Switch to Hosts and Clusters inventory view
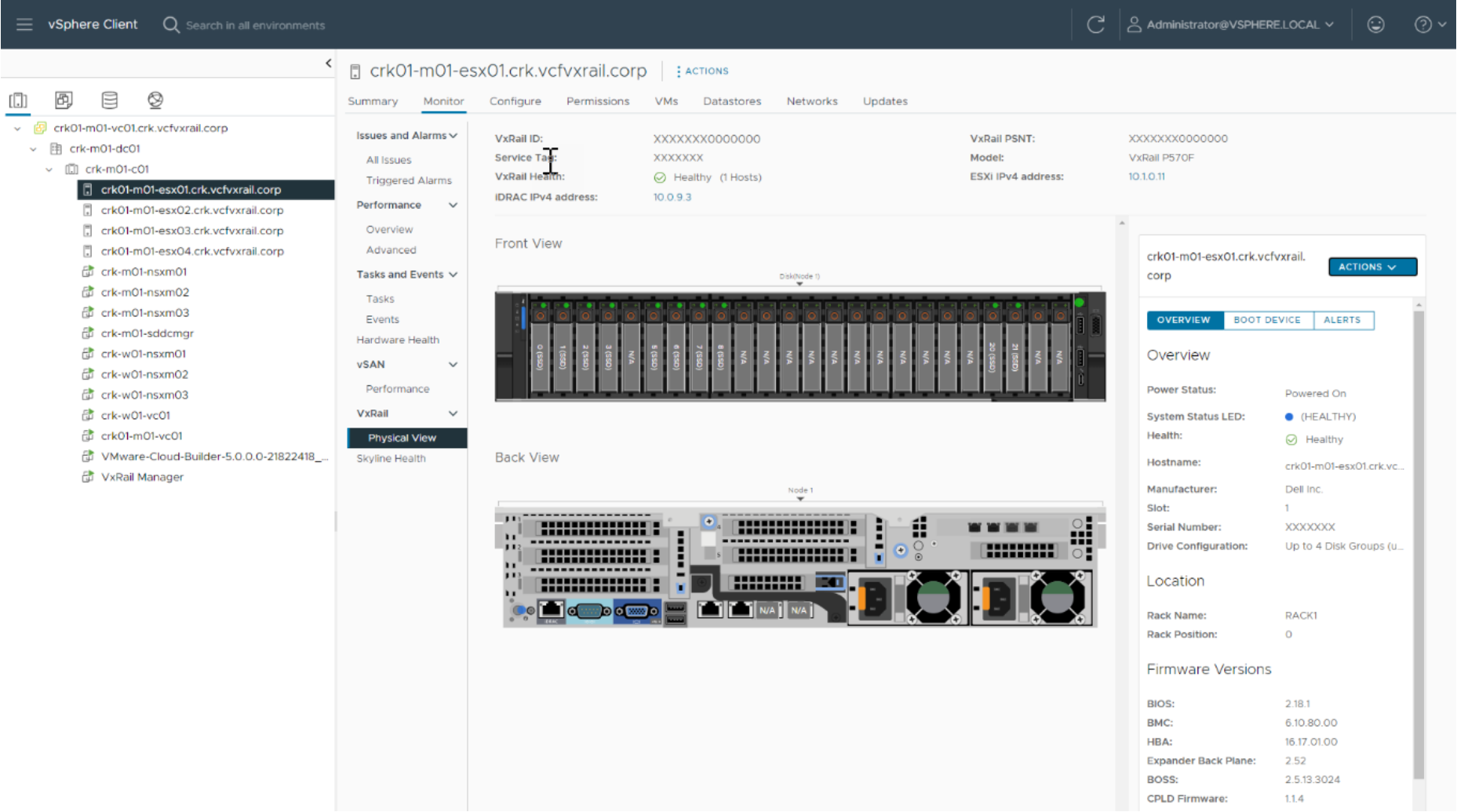This screenshot has width=1457, height=812. 18,100
